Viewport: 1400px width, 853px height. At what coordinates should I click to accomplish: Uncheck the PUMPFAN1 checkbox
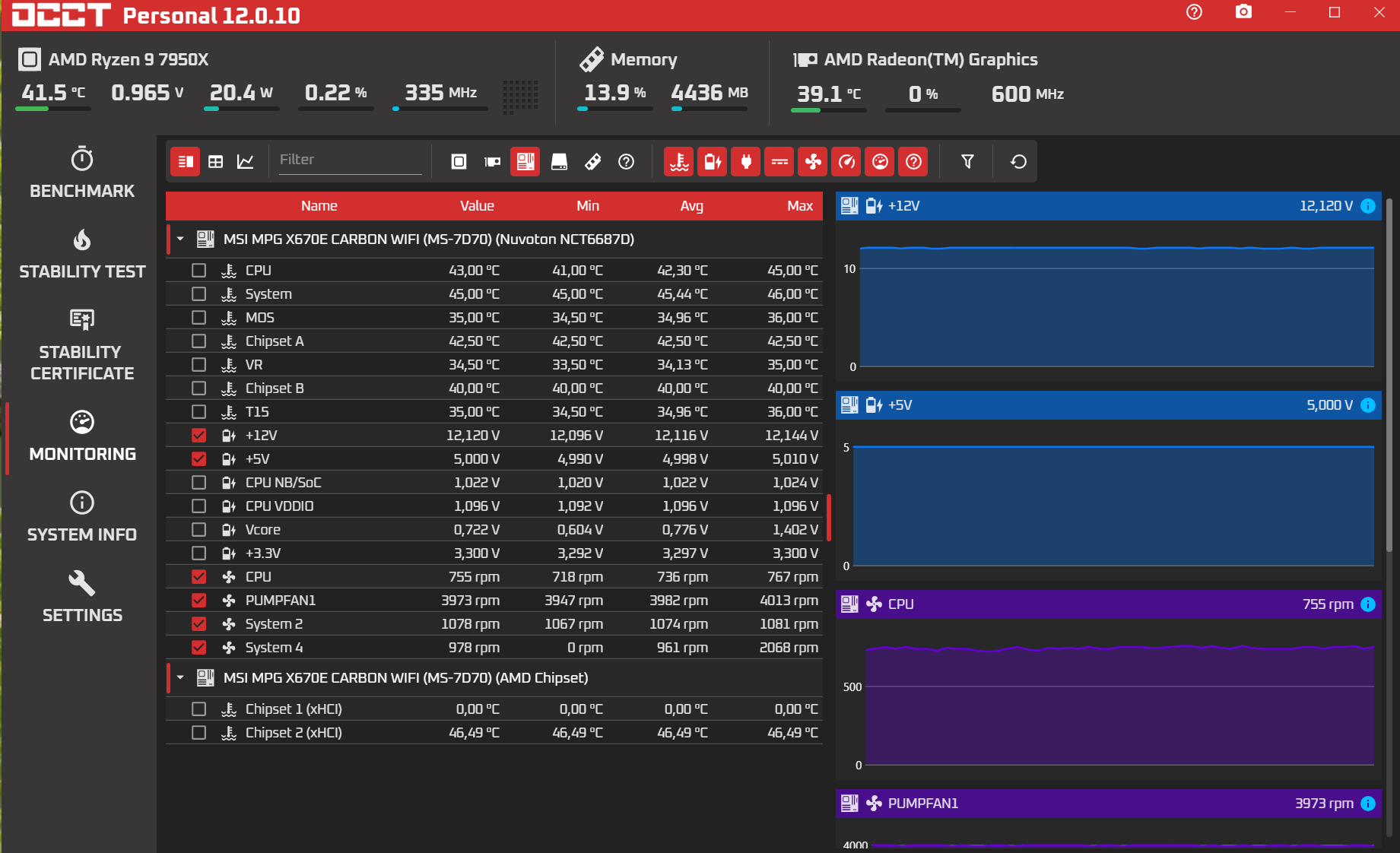(198, 601)
